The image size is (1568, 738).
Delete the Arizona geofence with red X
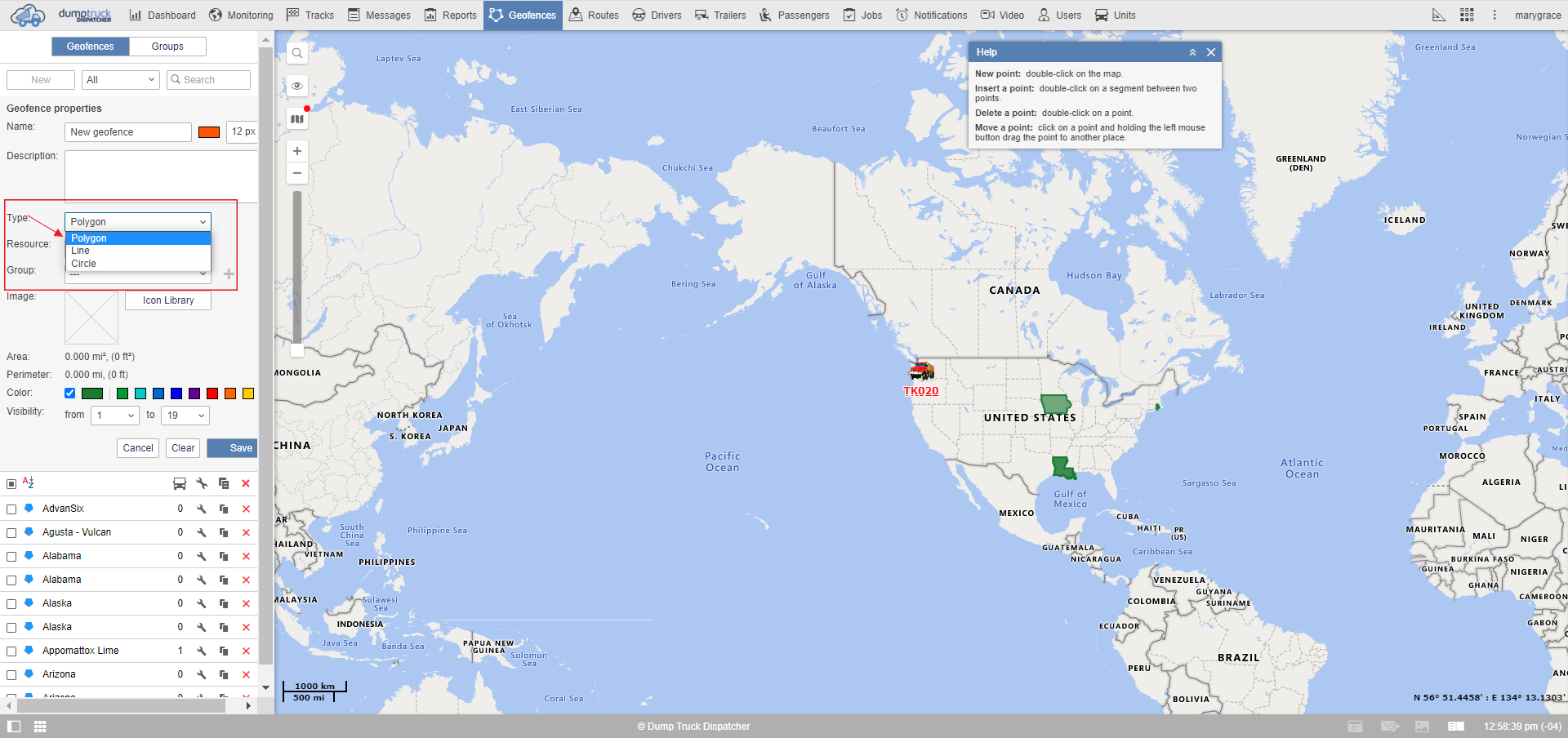click(x=246, y=674)
